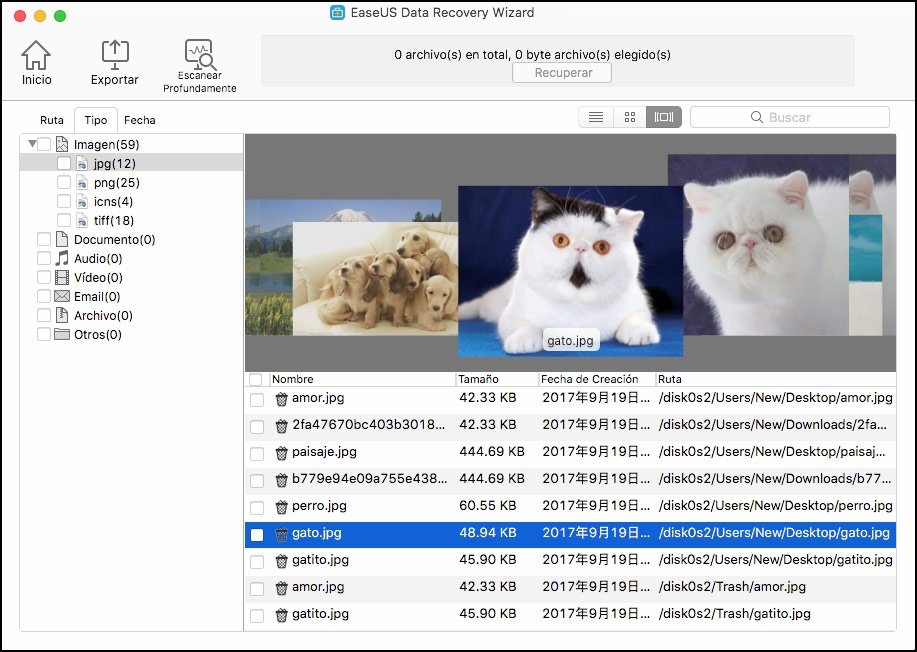The height and width of the screenshot is (652, 917).
Task: Click the Archivo zip icon
Action: (x=62, y=315)
